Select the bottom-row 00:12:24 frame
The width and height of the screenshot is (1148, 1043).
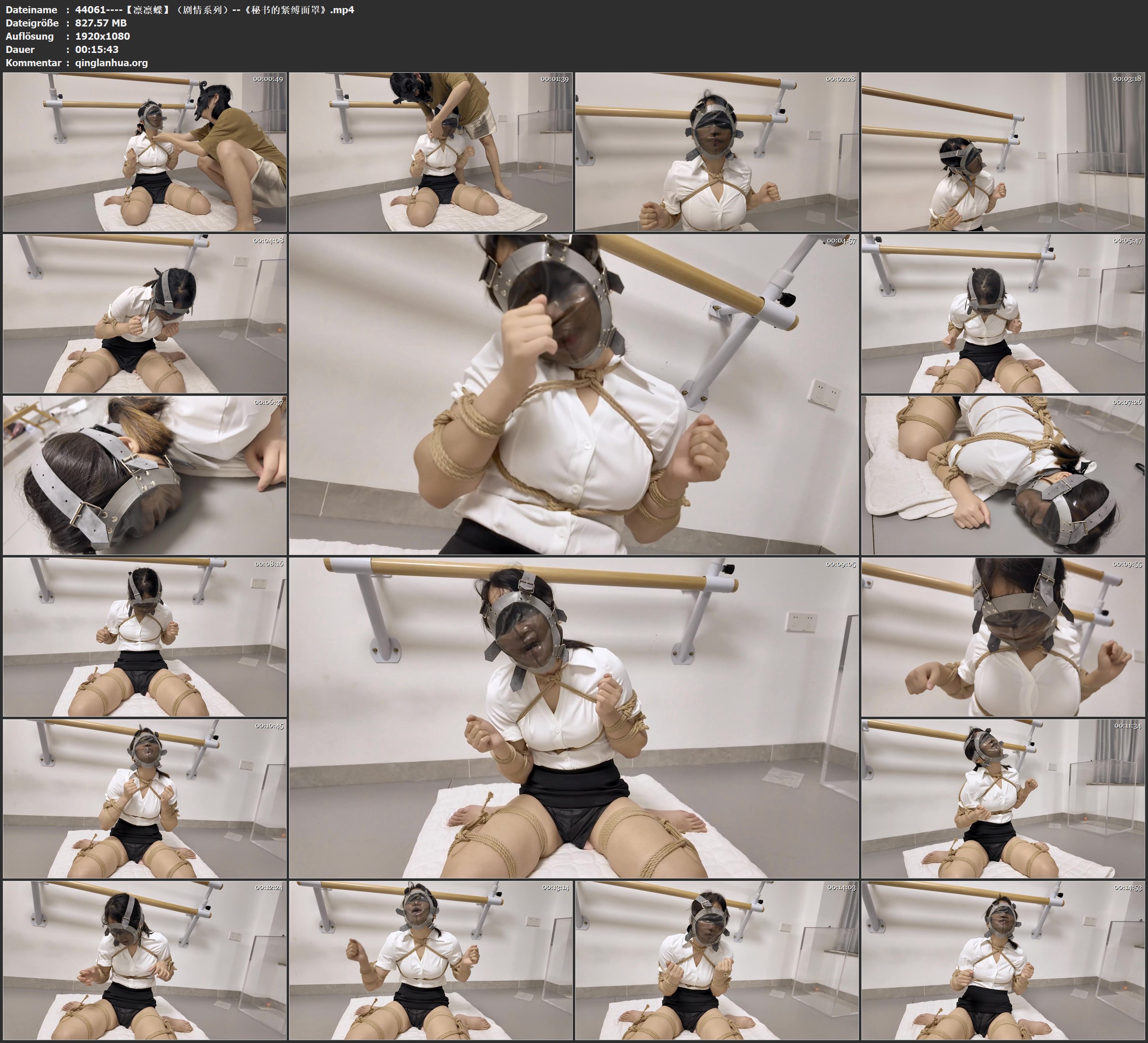tap(145, 960)
